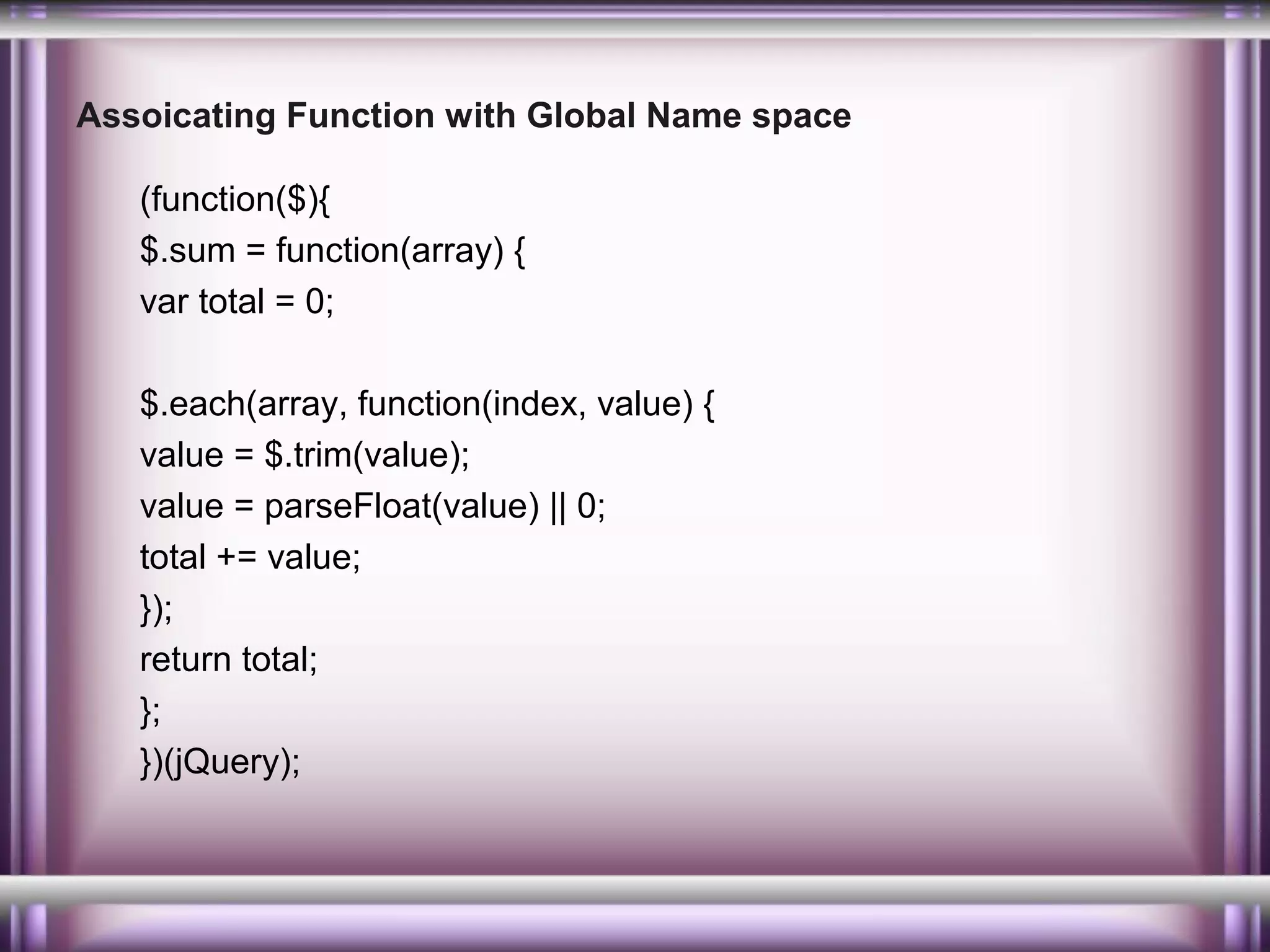Click the closing line '})(jQuery);'
The height and width of the screenshot is (952, 1270).
pyautogui.click(x=220, y=762)
